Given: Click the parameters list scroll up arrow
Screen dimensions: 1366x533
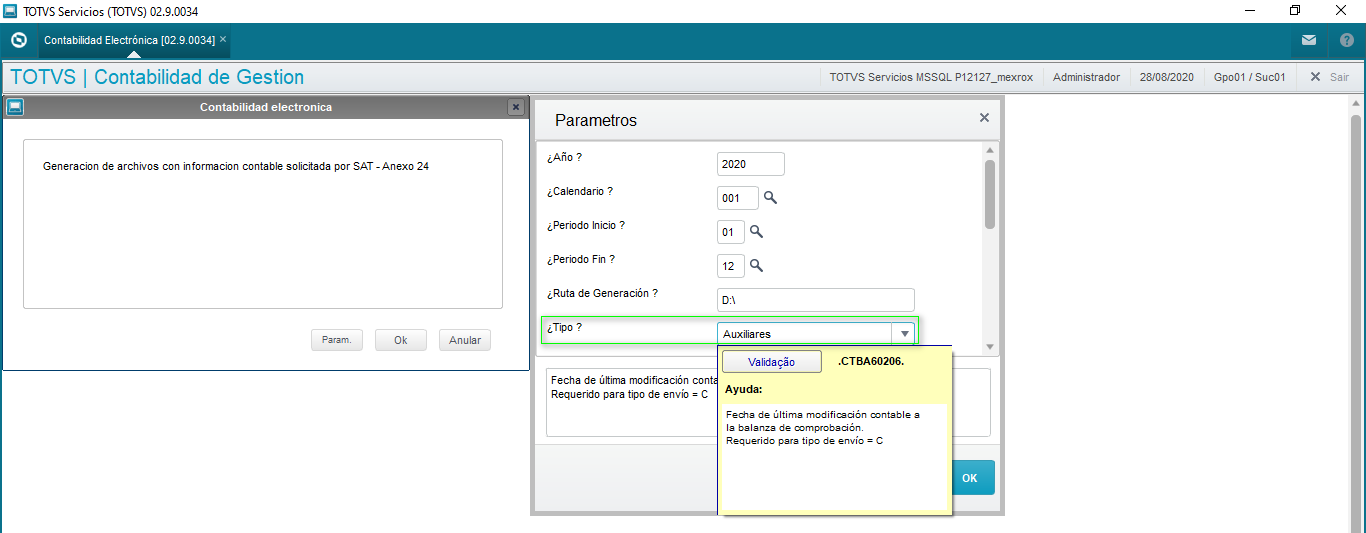Looking at the screenshot, I should pos(990,150).
